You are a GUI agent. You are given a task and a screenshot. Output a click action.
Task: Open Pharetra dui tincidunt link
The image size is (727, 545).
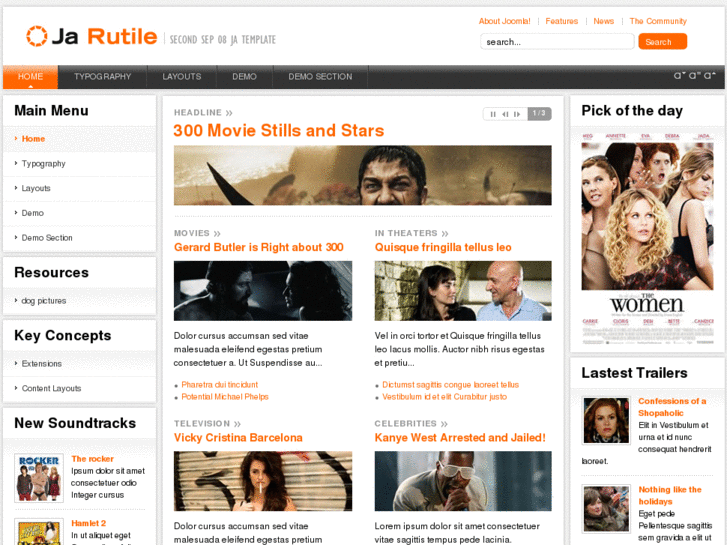click(x=219, y=385)
